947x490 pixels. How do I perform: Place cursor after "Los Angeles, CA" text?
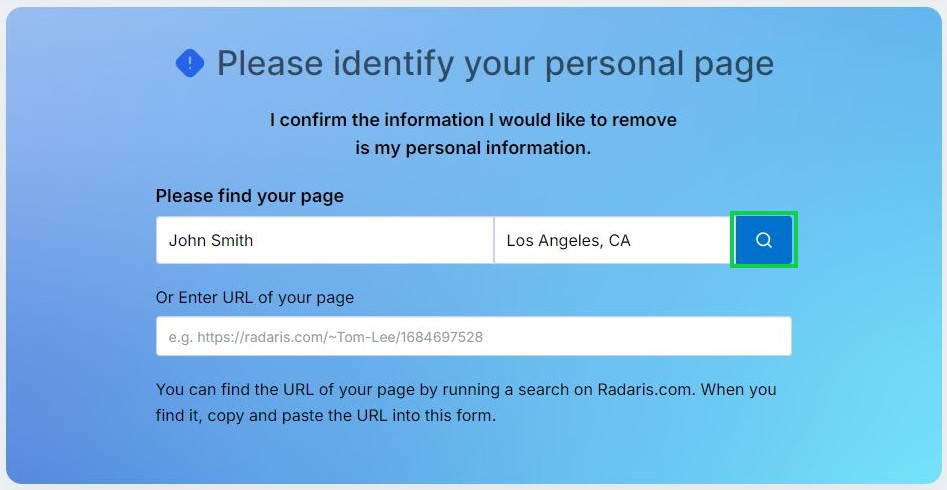[634, 240]
